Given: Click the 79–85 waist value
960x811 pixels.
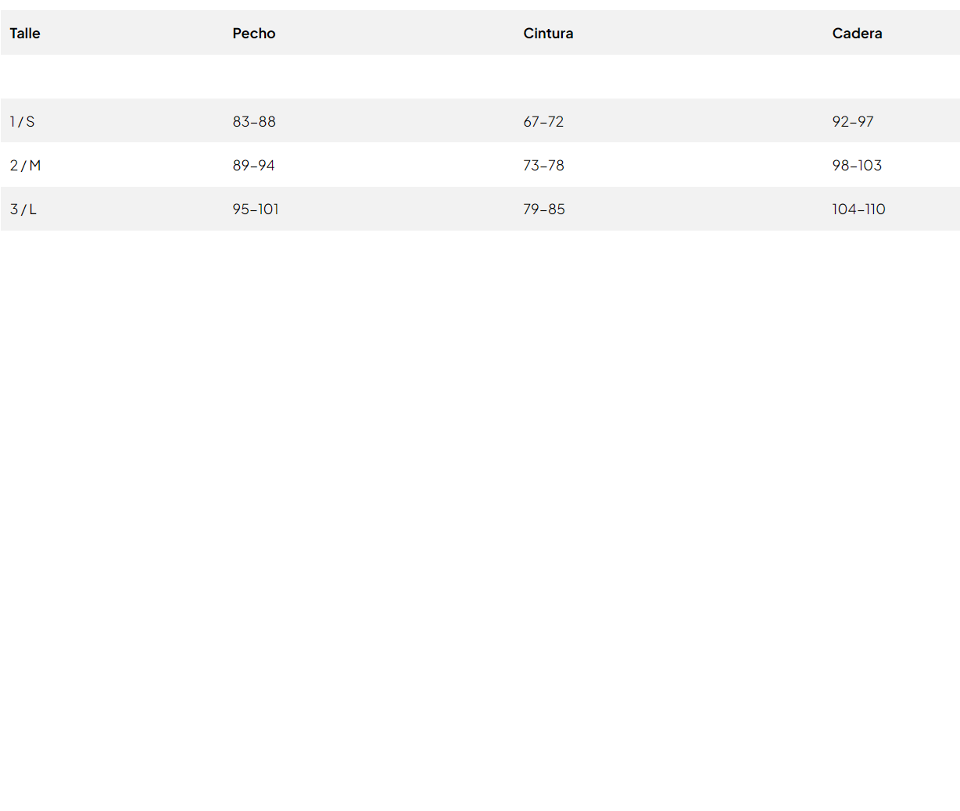Looking at the screenshot, I should point(544,209).
